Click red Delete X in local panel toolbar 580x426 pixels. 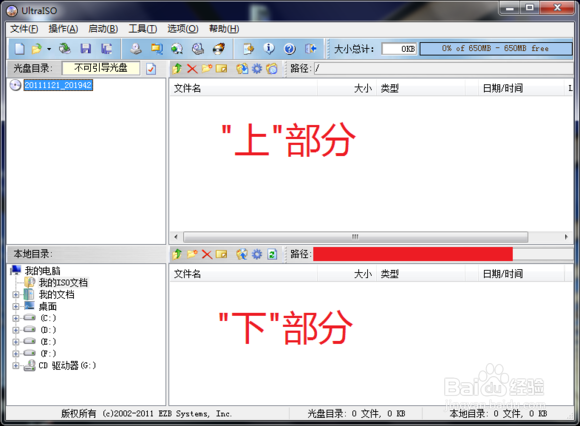coord(207,254)
